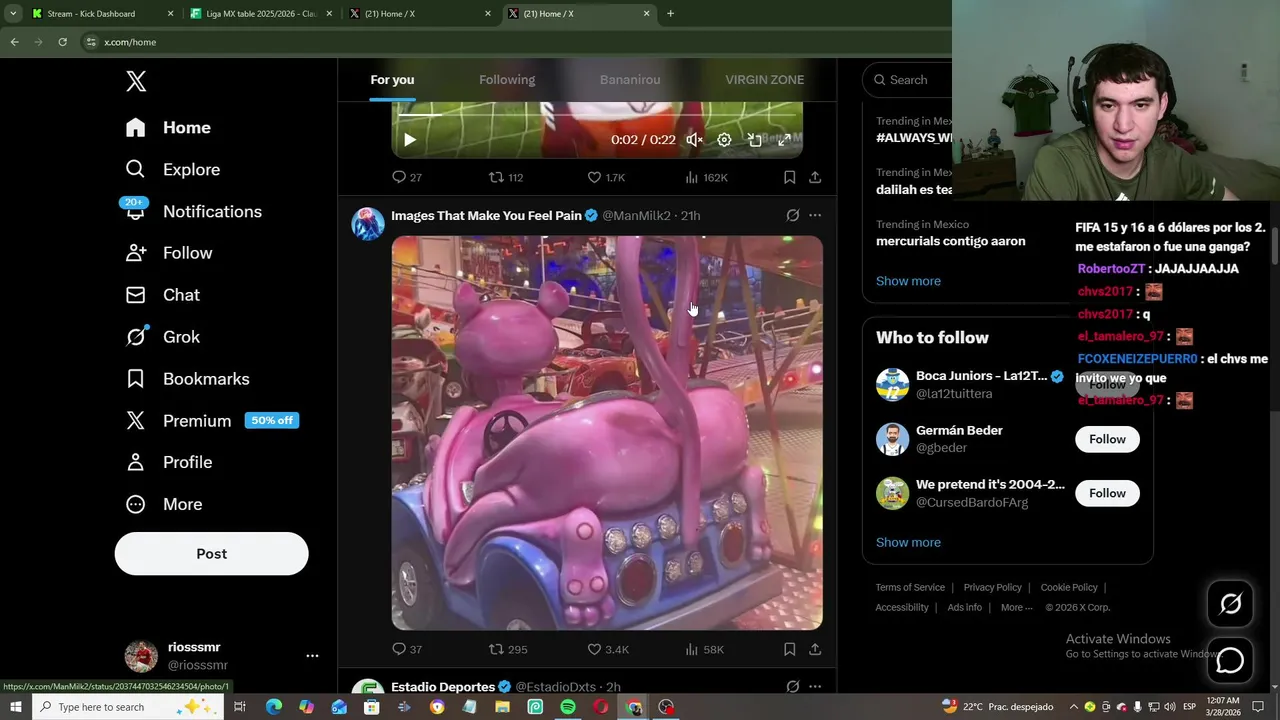Bookmark the ManMilk2 image post
The height and width of the screenshot is (720, 1280).
coord(789,649)
